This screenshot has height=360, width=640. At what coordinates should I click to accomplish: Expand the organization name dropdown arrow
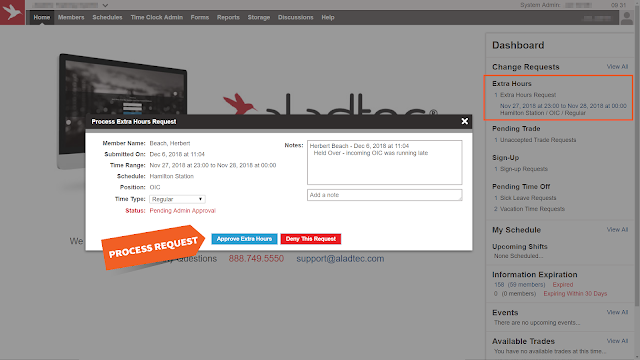coord(105,5)
